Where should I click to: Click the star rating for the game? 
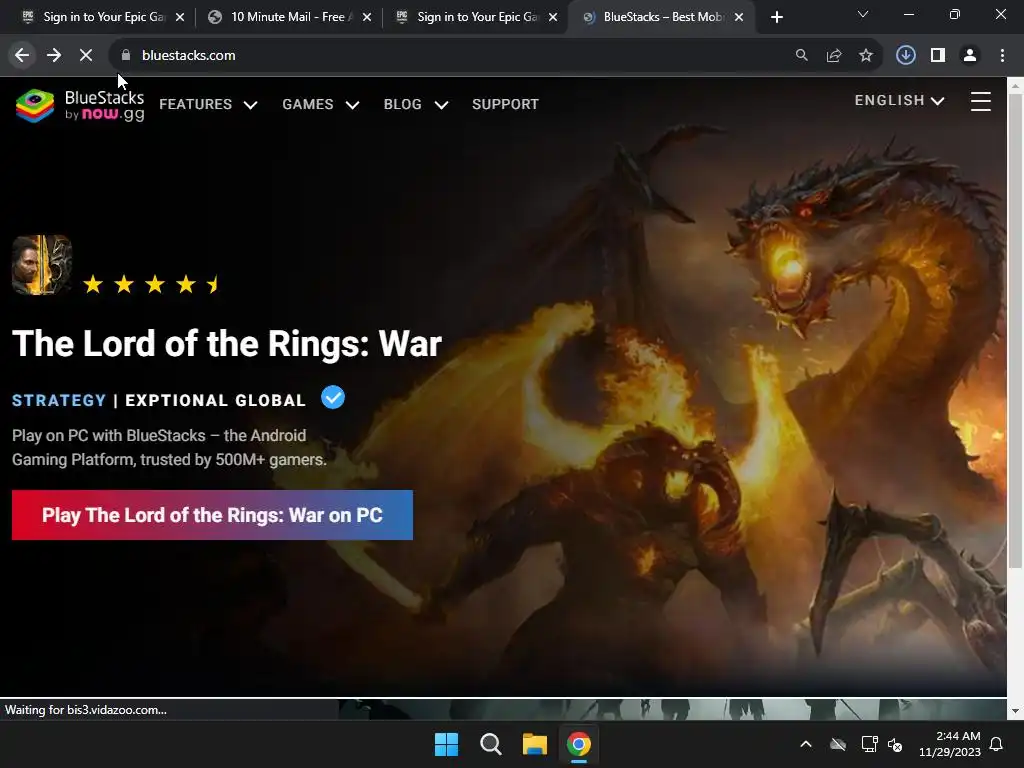click(x=152, y=284)
